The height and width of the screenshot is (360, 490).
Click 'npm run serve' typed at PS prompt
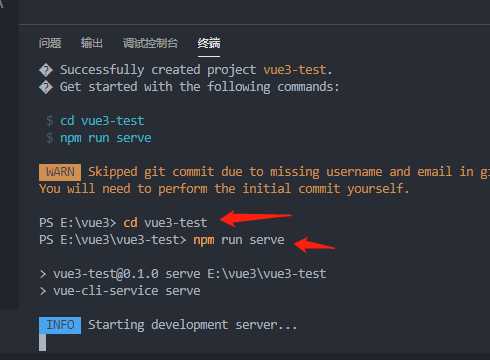click(239, 240)
